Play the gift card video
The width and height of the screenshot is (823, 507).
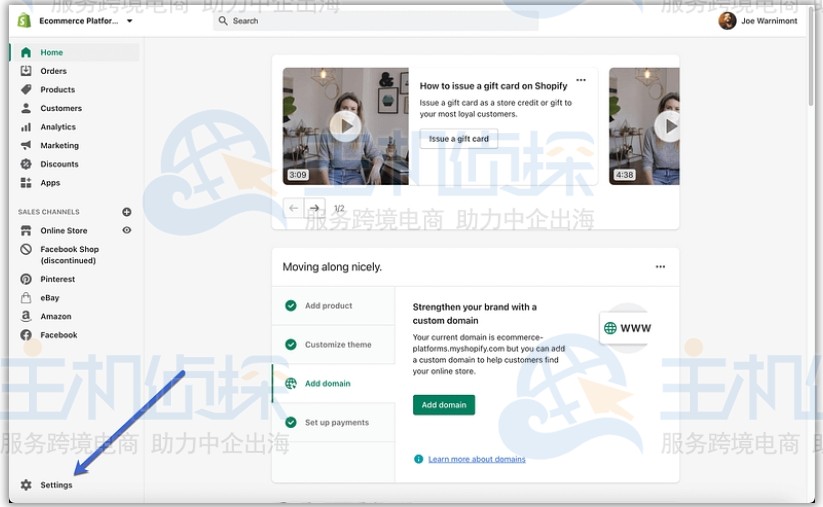point(345,126)
